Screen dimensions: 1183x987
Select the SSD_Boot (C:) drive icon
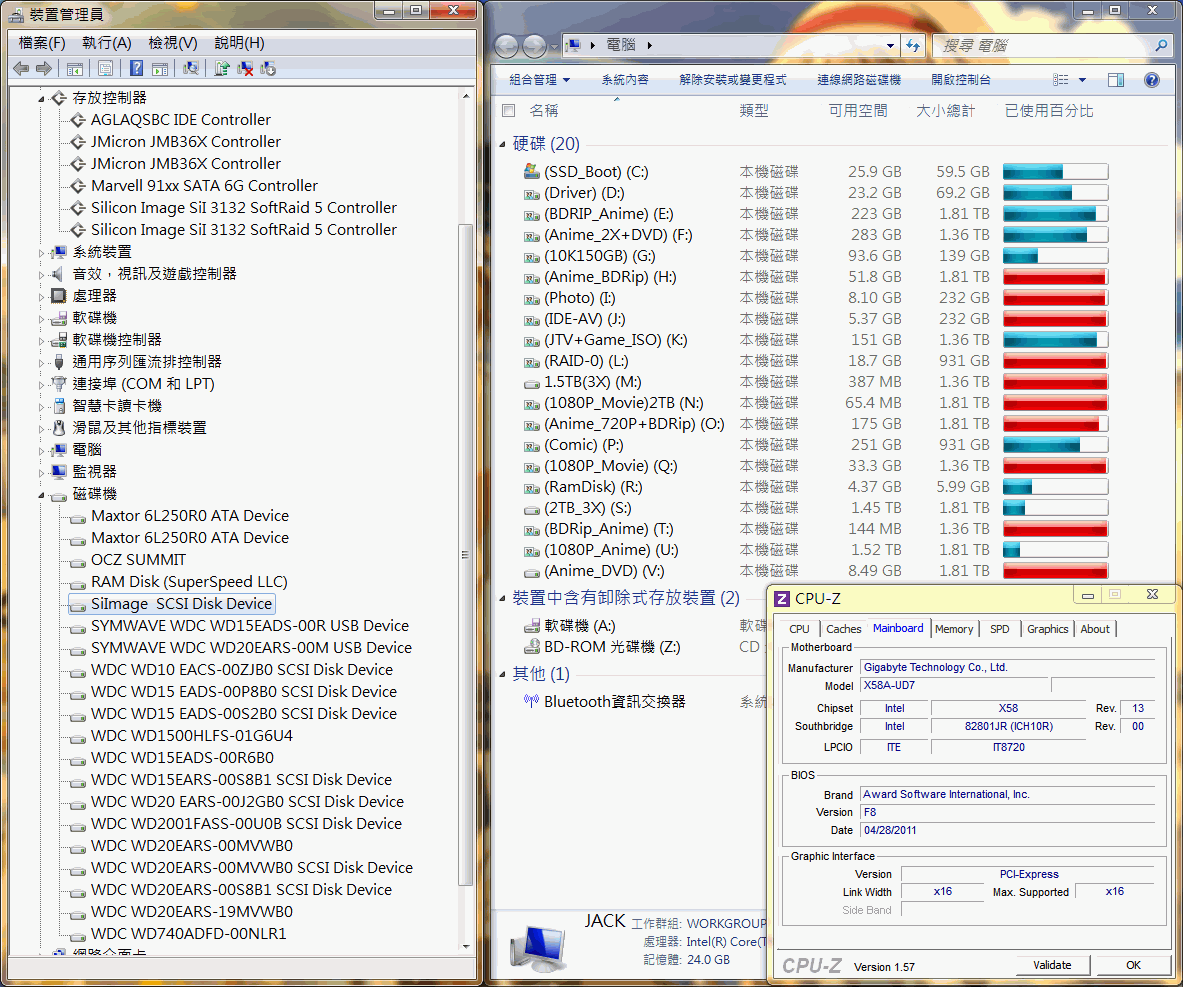[532, 172]
